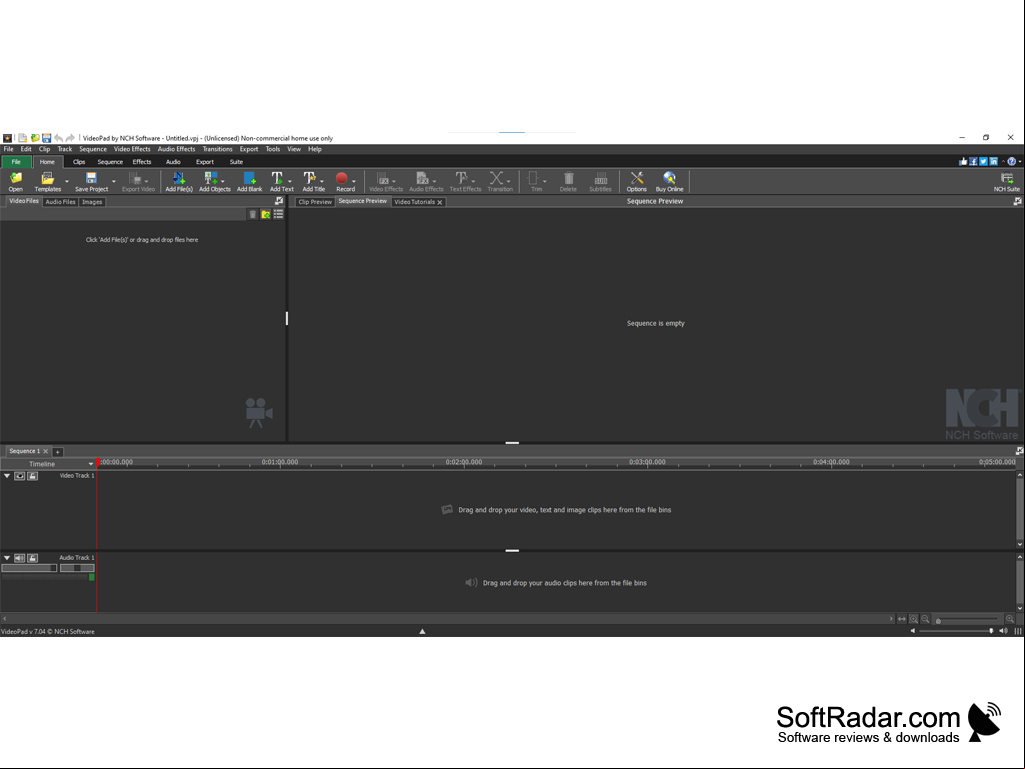Open Templates dropdown arrow
Image resolution: width=1025 pixels, height=769 pixels.
[67, 181]
